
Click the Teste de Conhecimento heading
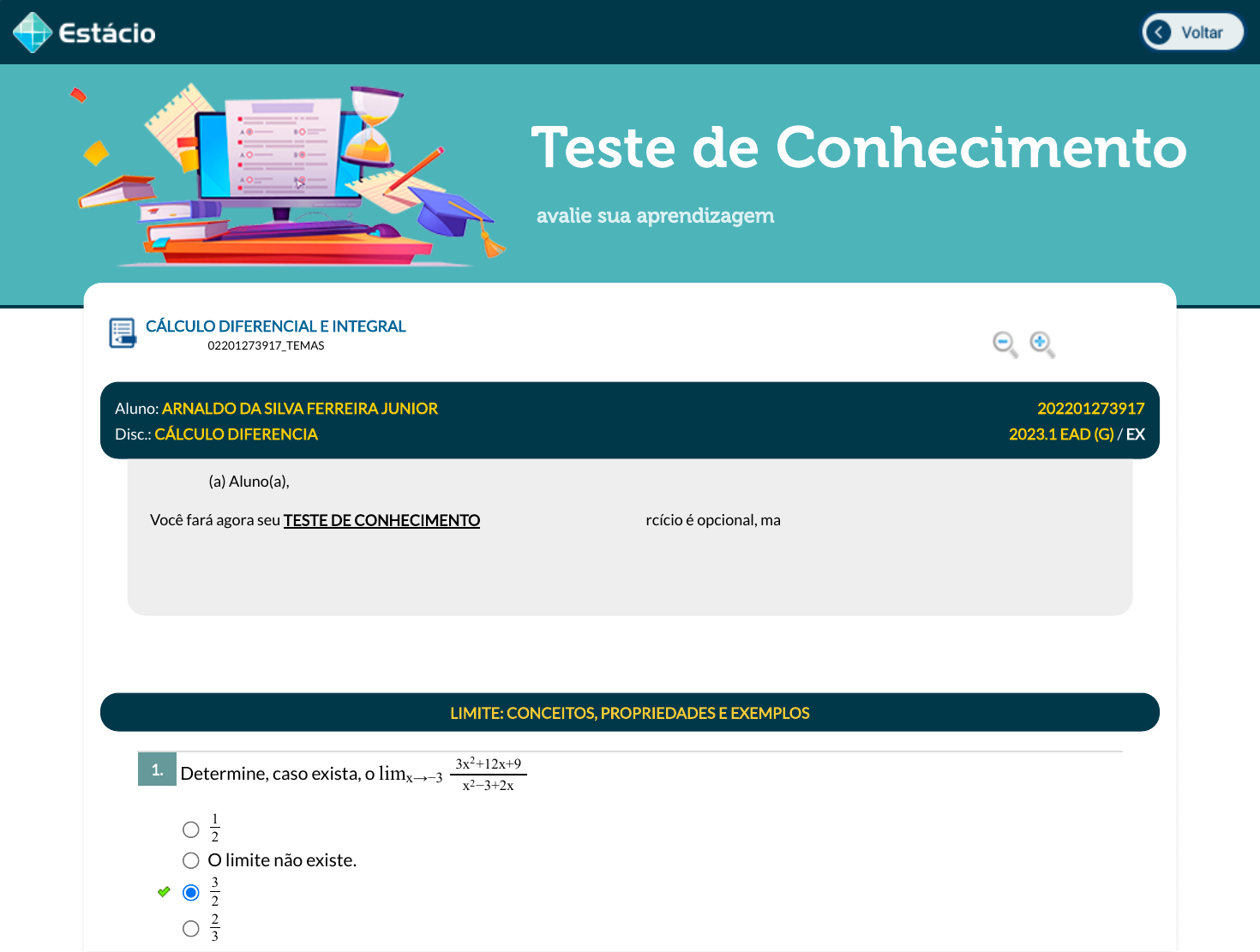(858, 147)
